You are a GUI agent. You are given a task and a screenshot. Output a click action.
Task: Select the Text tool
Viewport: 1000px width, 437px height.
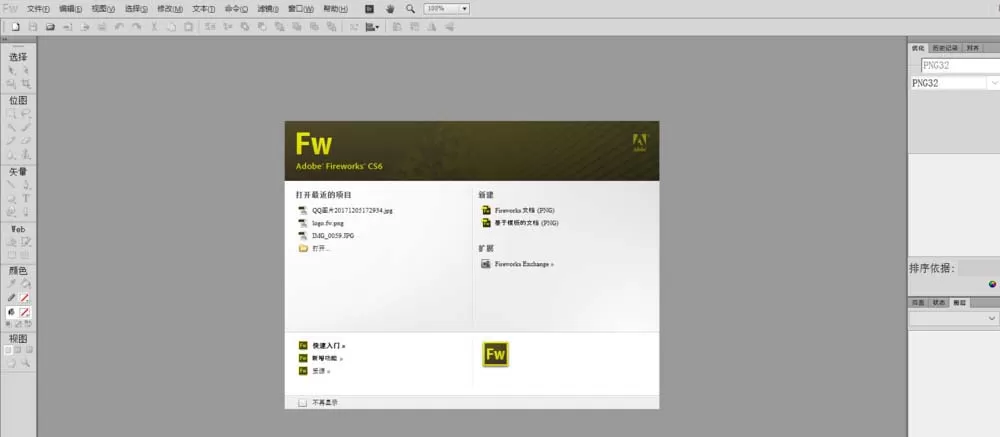coord(26,198)
